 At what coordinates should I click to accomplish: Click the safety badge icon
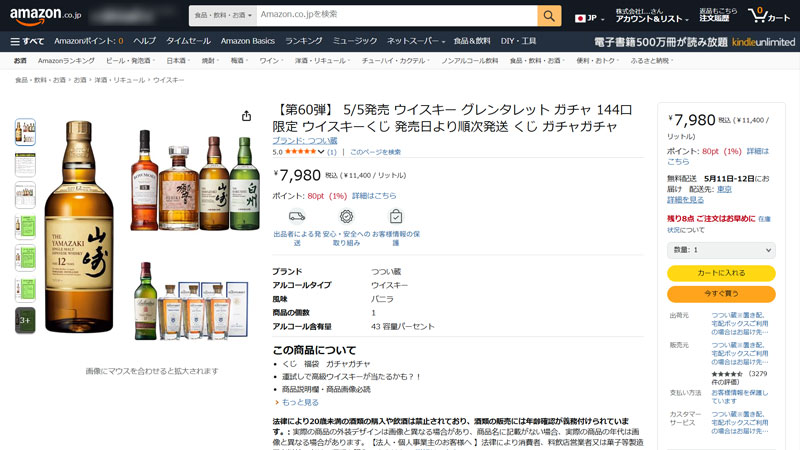point(346,217)
